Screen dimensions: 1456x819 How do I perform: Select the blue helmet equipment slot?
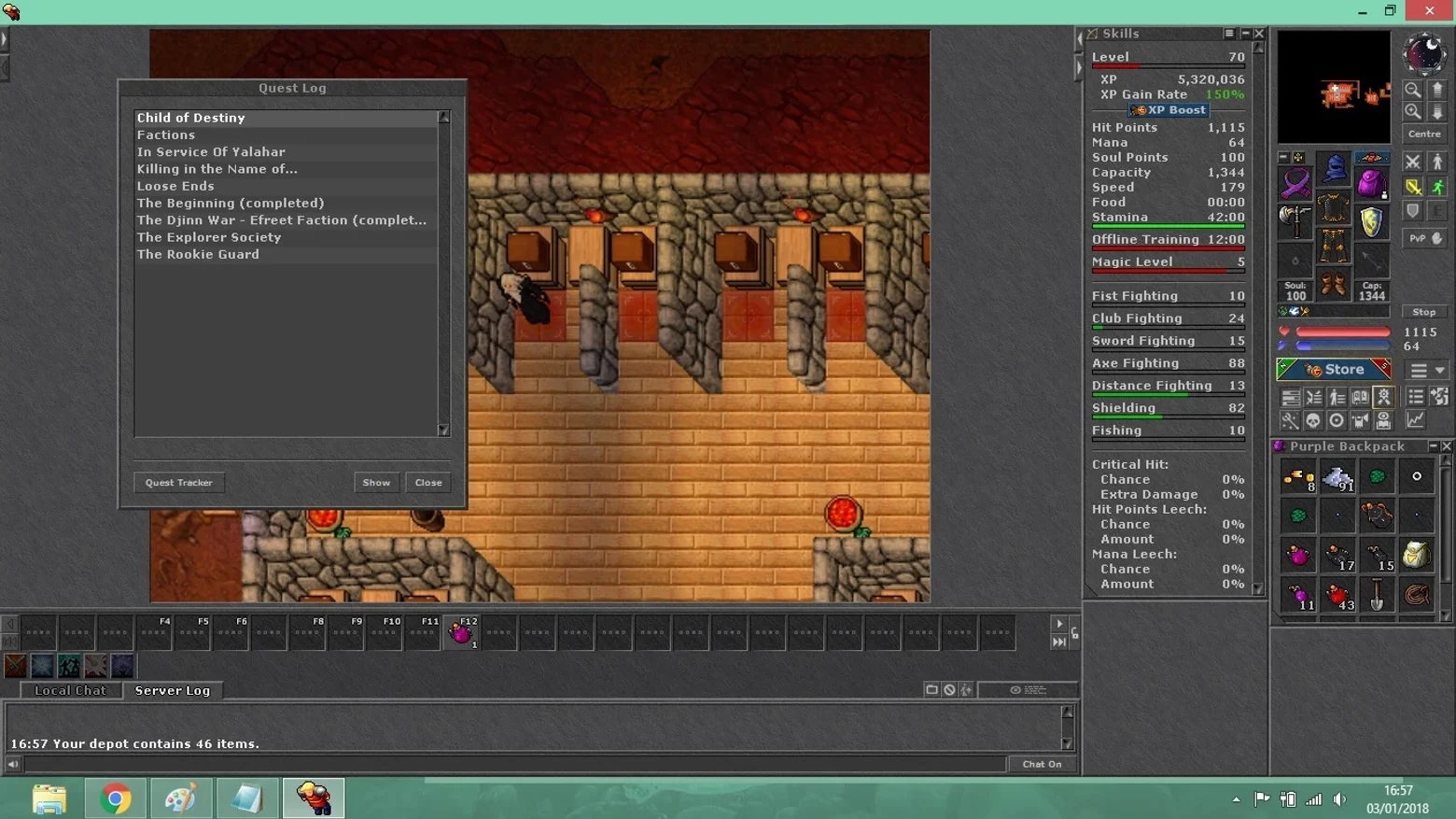coord(1334,169)
